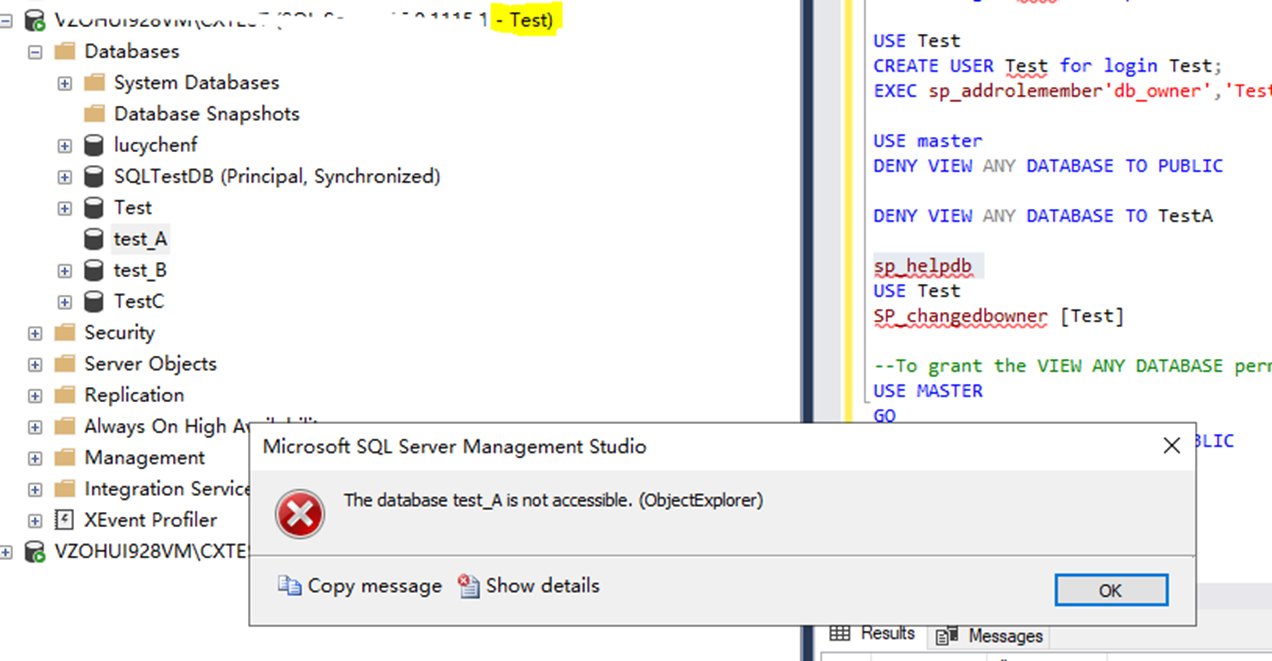
Task: Select the Database Snapshots label
Action: coord(207,113)
